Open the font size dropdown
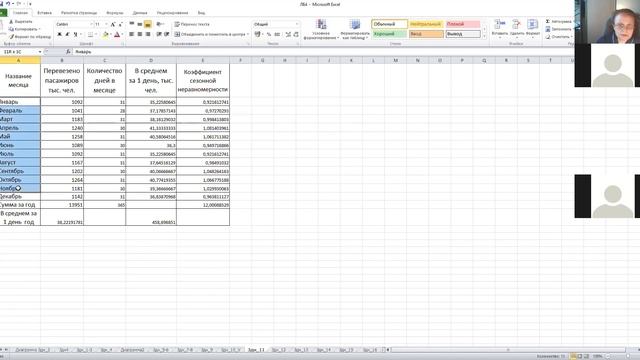 [106, 24]
